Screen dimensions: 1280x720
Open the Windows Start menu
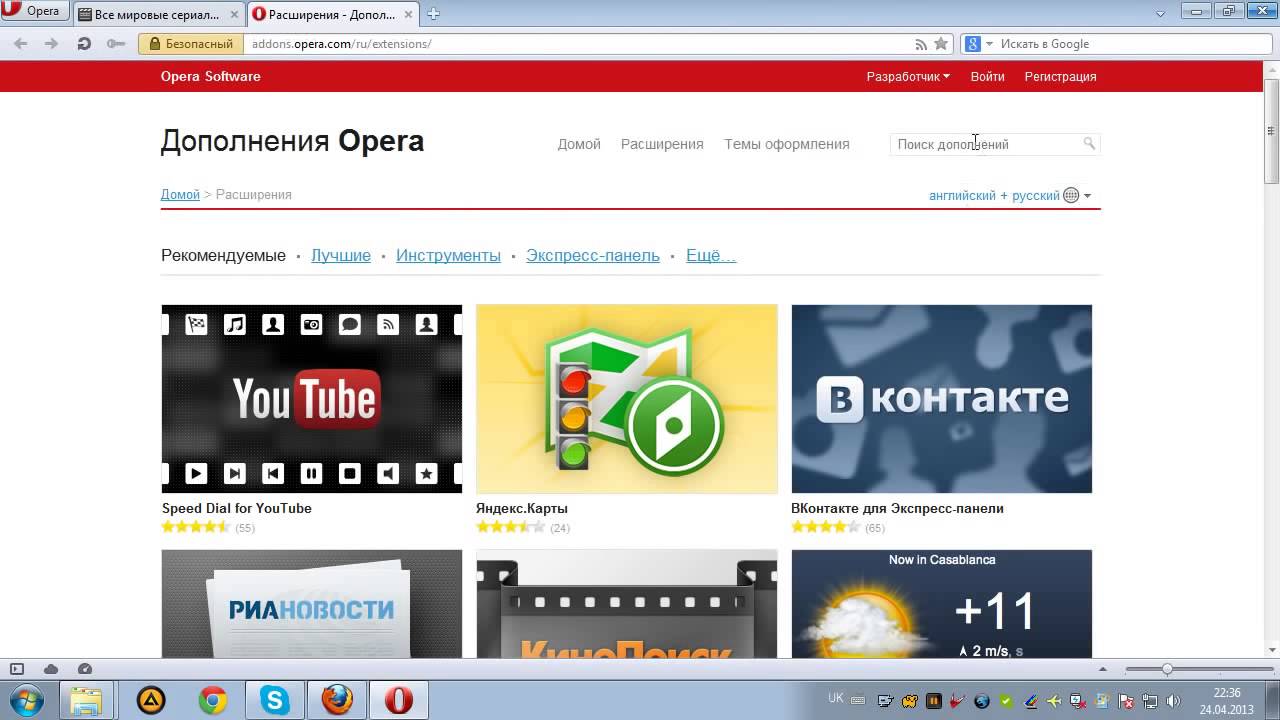pos(27,700)
